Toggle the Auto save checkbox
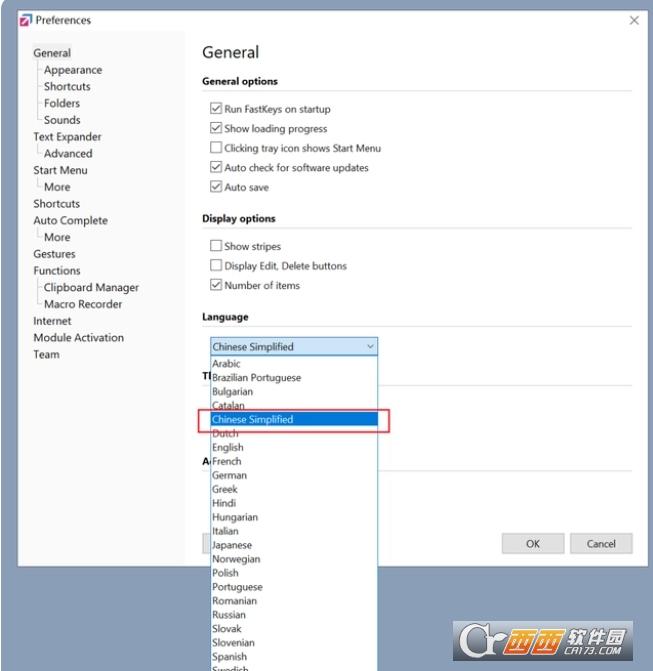This screenshot has width=653, height=671. click(x=216, y=187)
